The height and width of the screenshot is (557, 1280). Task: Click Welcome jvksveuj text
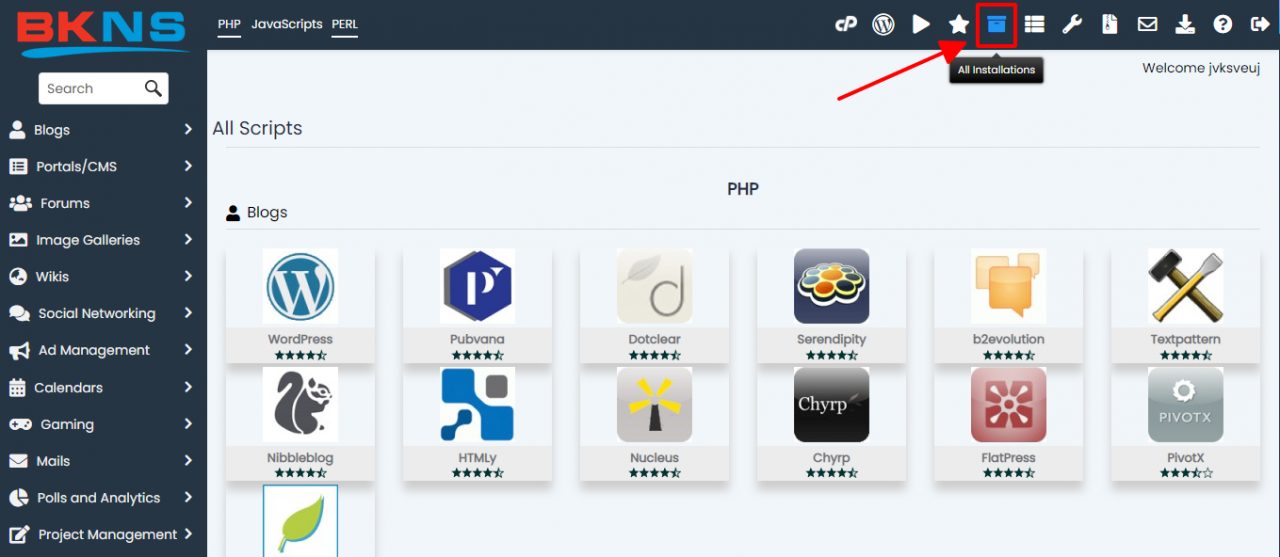pos(1201,68)
